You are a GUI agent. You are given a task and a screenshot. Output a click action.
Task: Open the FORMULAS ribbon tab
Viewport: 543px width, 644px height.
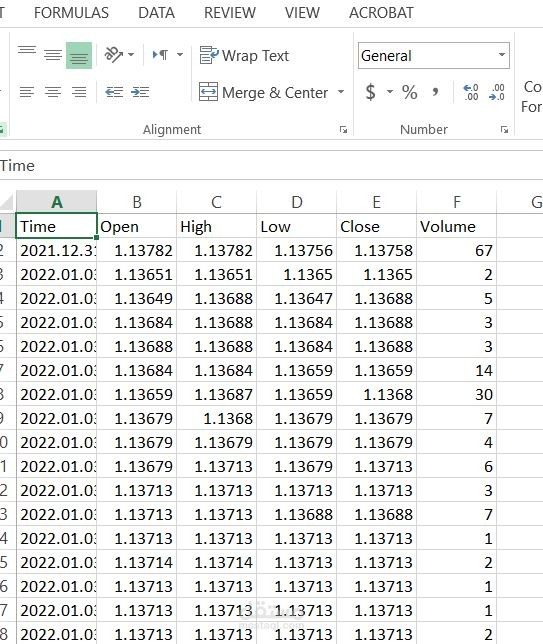point(71,13)
